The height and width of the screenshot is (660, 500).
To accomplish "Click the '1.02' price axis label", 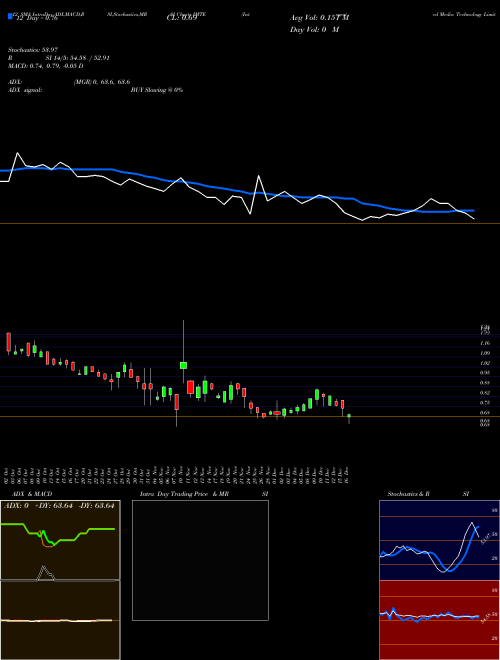I will click(485, 363).
